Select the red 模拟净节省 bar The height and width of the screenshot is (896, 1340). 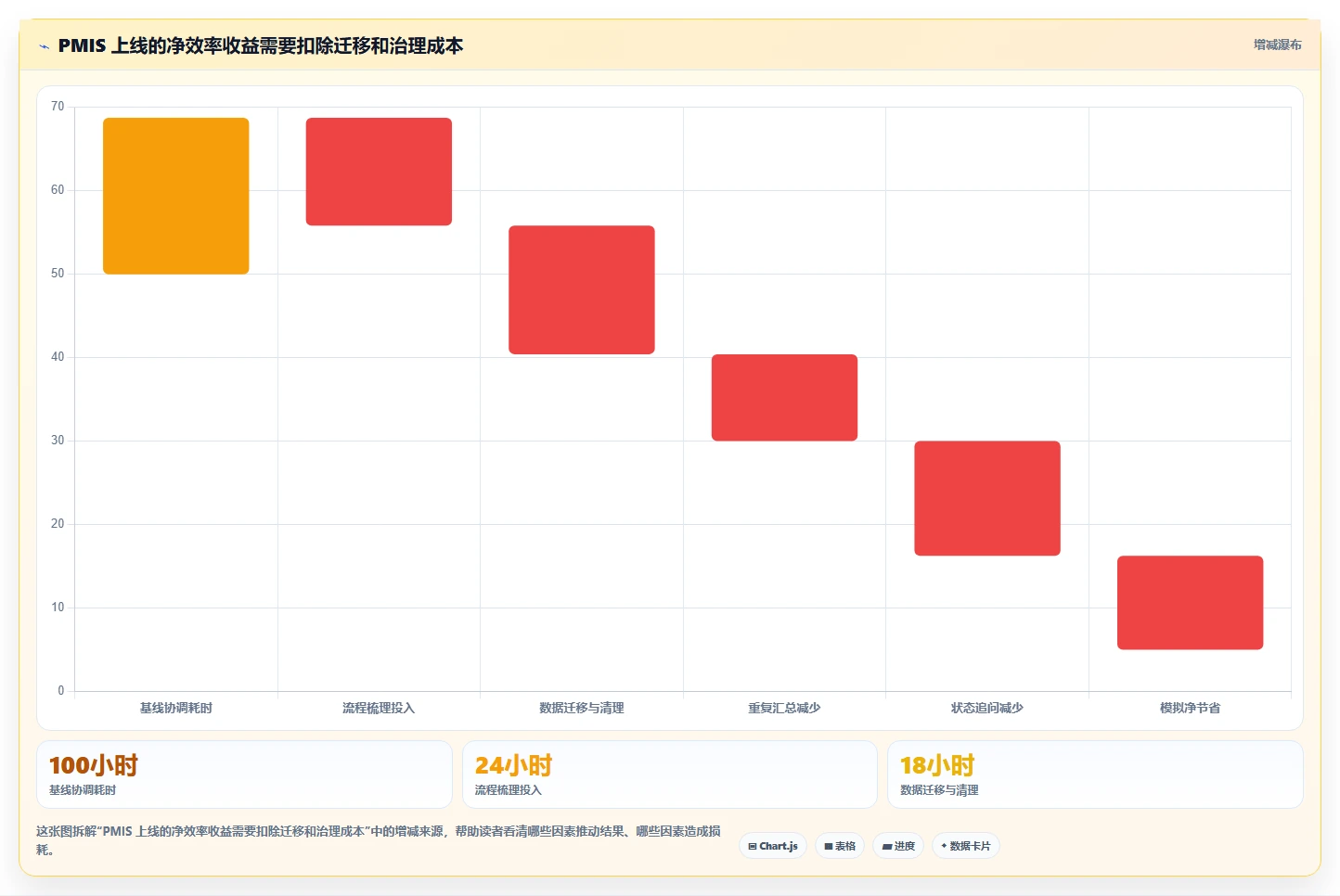click(x=1190, y=603)
